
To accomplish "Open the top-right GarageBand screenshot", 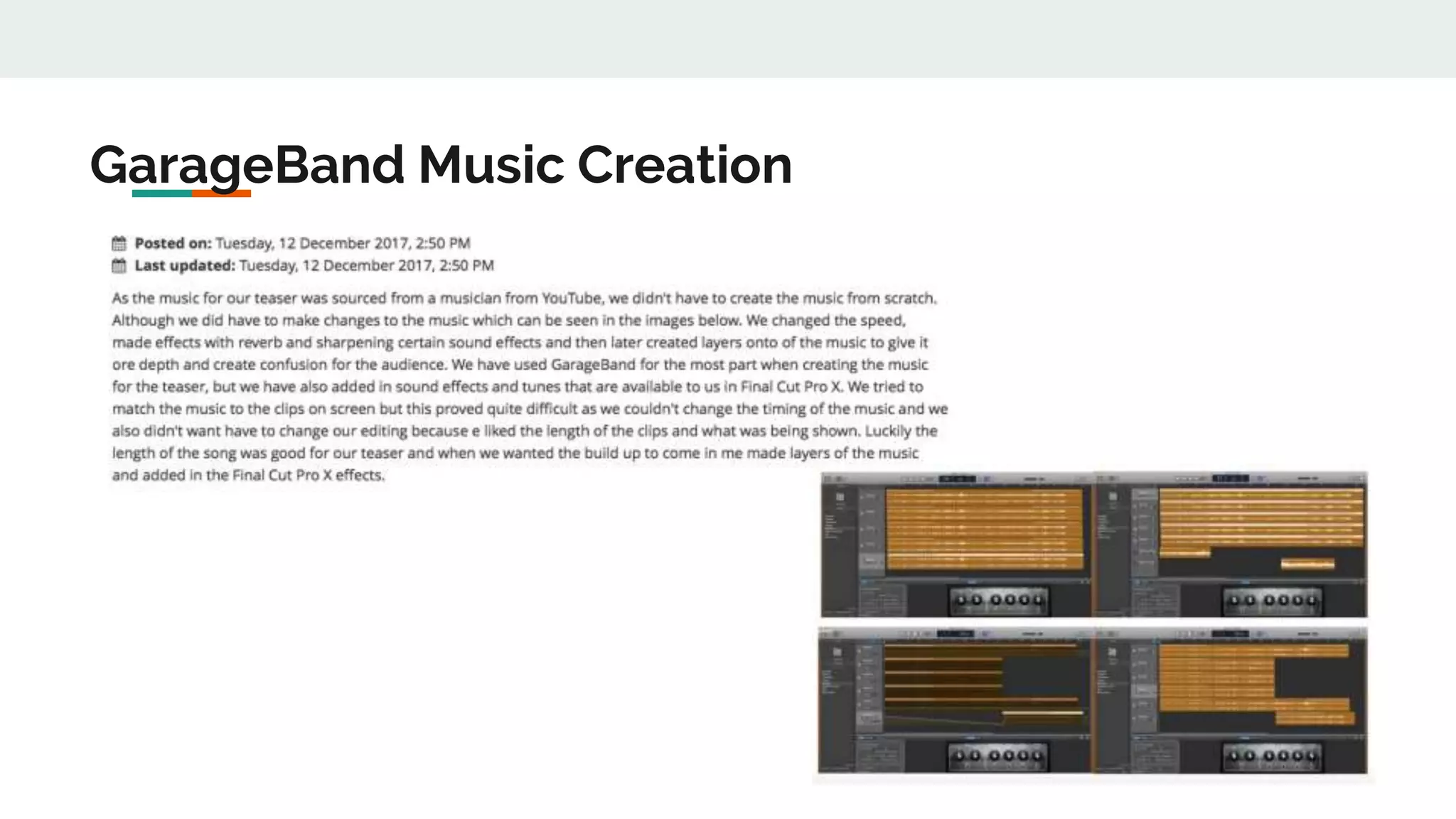I will 1231,545.
